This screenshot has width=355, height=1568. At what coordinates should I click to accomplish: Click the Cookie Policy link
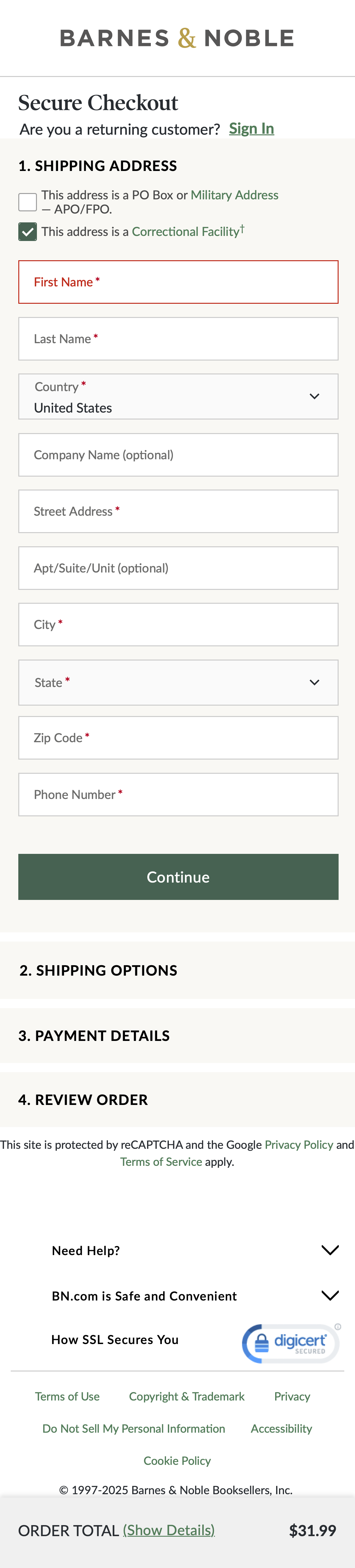(177, 1461)
